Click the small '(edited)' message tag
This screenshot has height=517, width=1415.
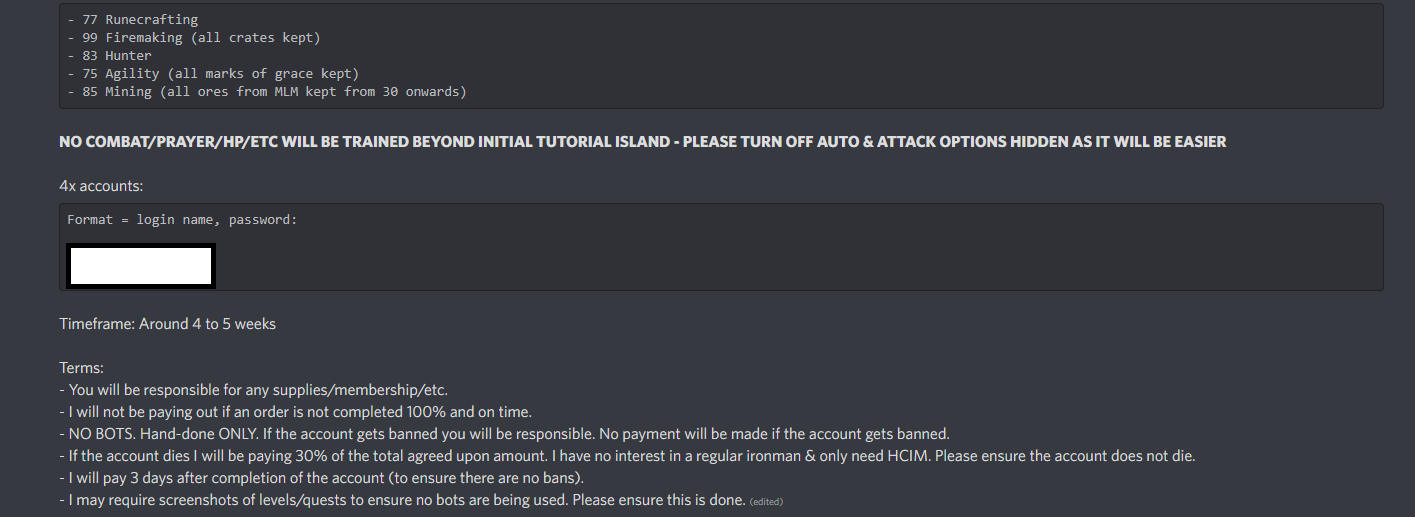pos(766,501)
